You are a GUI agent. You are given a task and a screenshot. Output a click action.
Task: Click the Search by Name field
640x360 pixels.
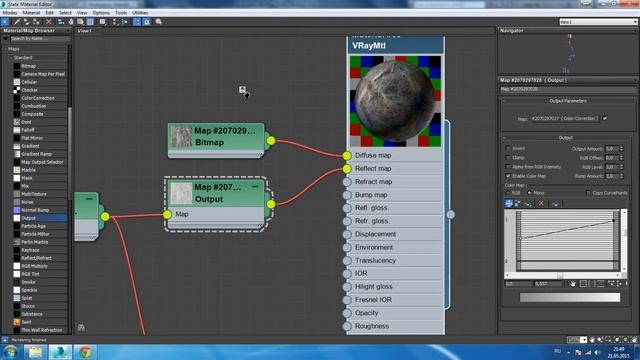point(40,39)
